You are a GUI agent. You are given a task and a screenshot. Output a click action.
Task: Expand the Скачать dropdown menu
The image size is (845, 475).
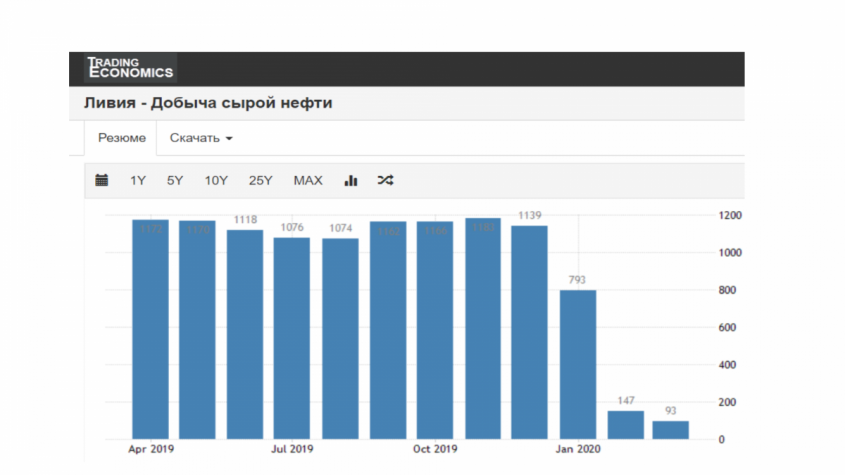tap(200, 138)
